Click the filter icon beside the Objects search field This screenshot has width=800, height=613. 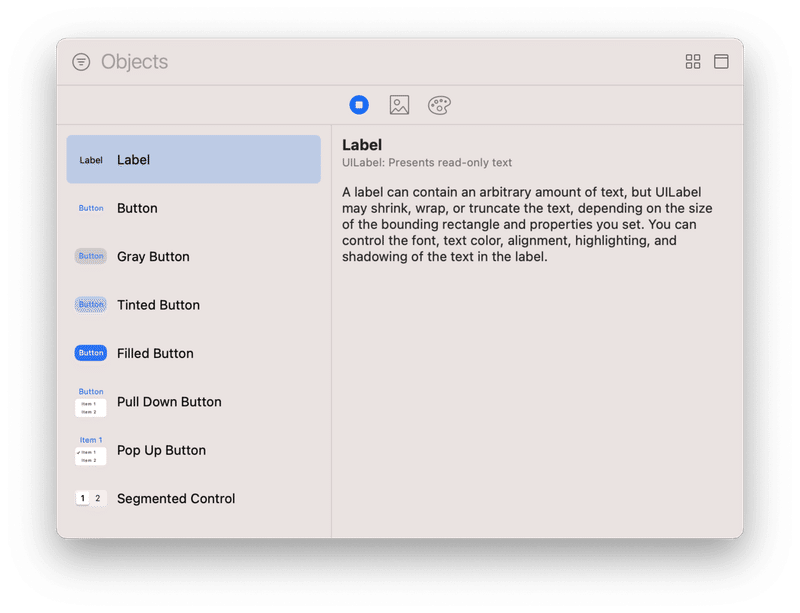point(81,62)
